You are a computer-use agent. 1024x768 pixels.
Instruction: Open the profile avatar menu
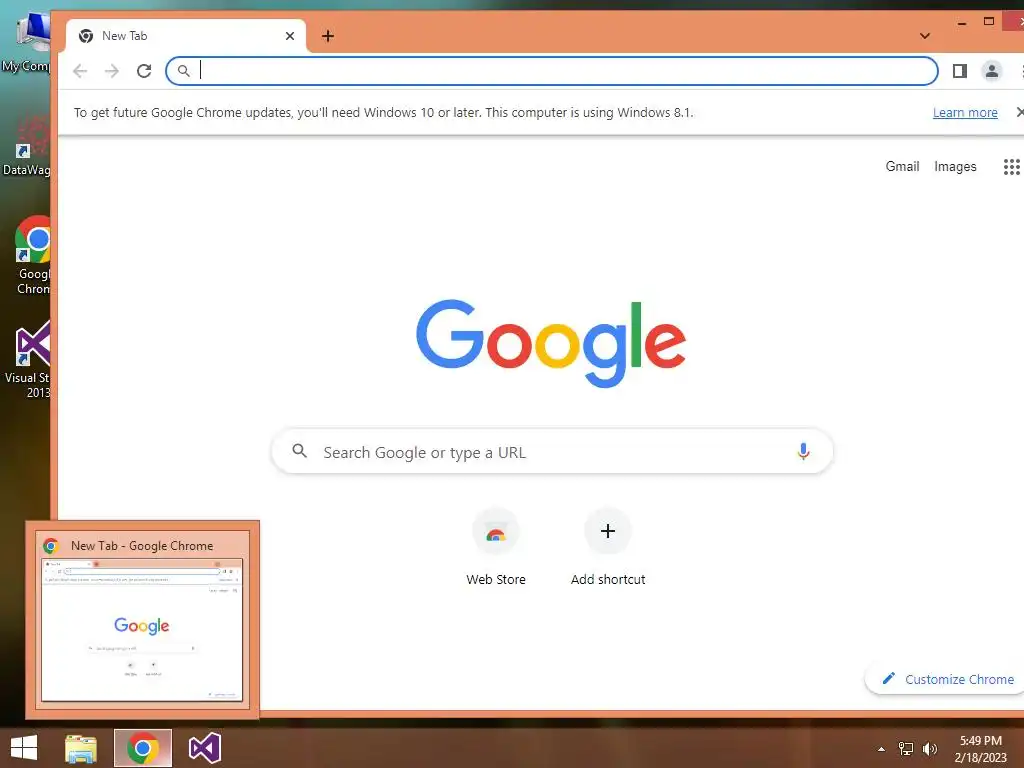click(991, 71)
